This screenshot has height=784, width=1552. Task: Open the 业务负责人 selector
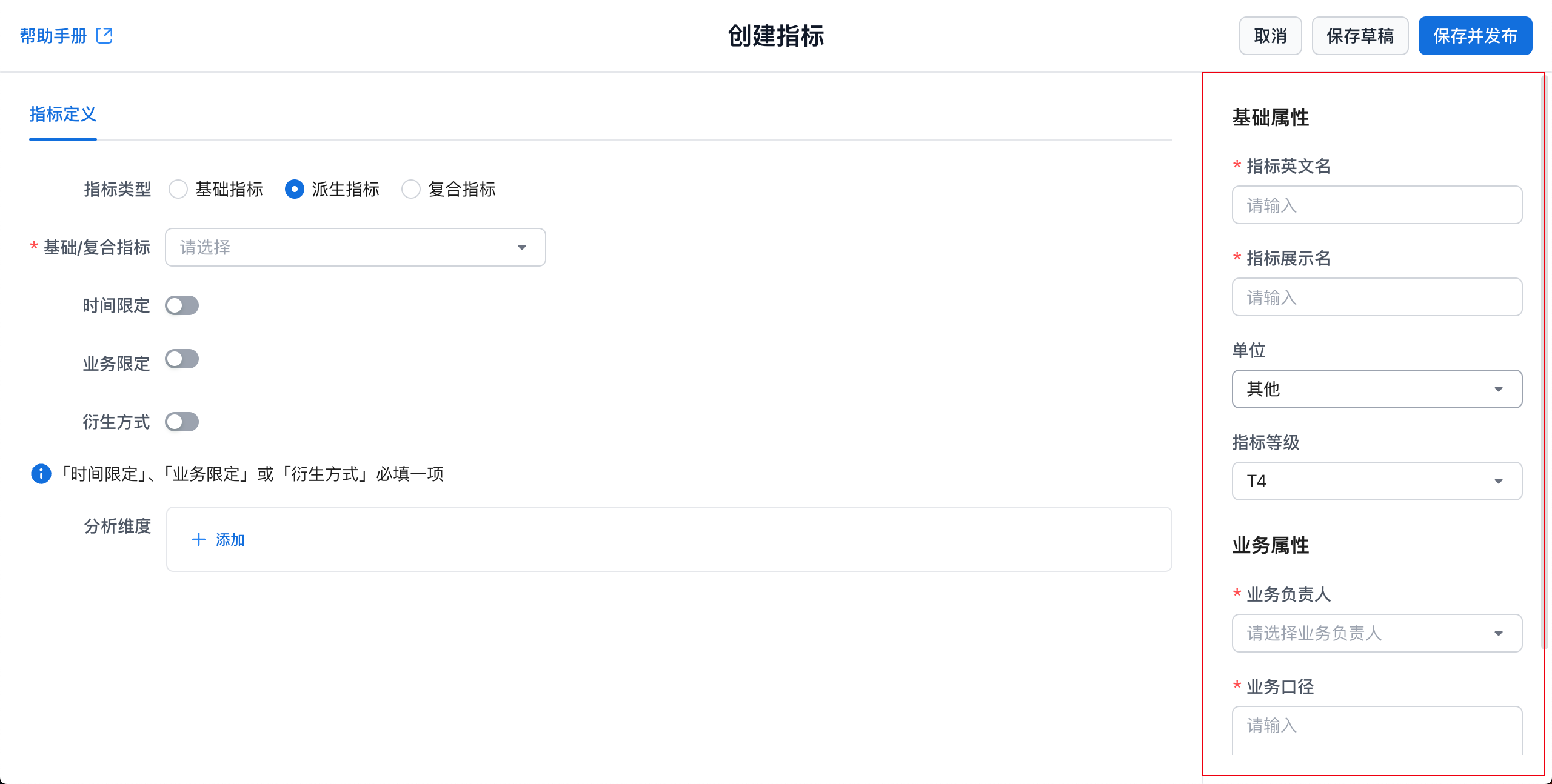tap(1376, 633)
